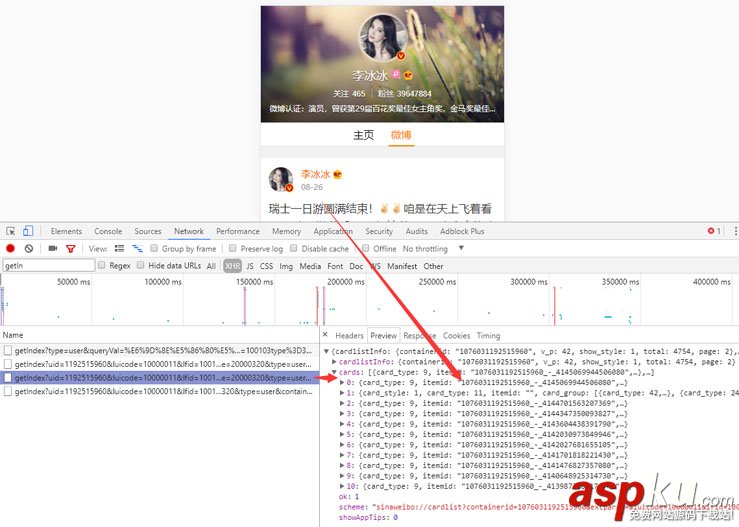Open the Elements tab

(66, 231)
